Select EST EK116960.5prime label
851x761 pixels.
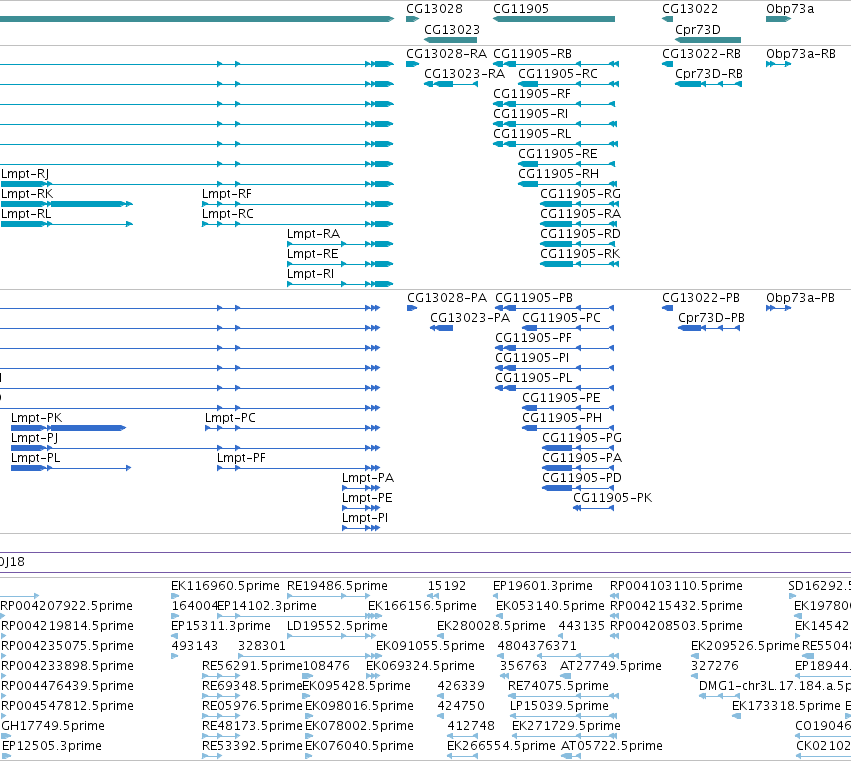[x=225, y=586]
